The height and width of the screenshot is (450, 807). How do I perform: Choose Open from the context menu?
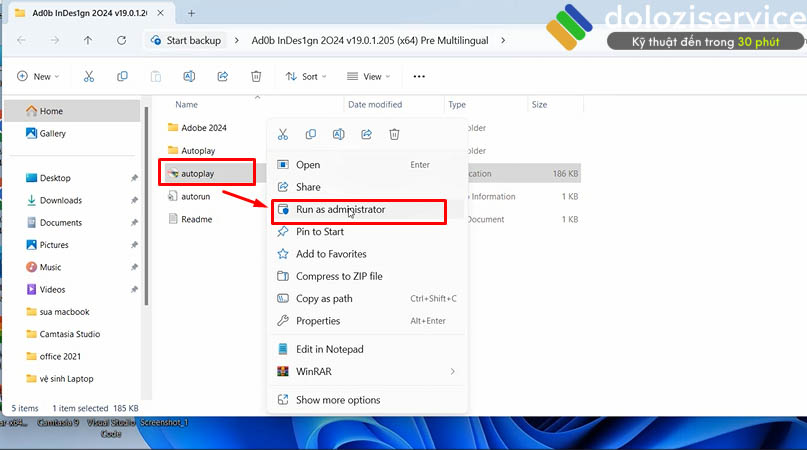tap(368, 165)
